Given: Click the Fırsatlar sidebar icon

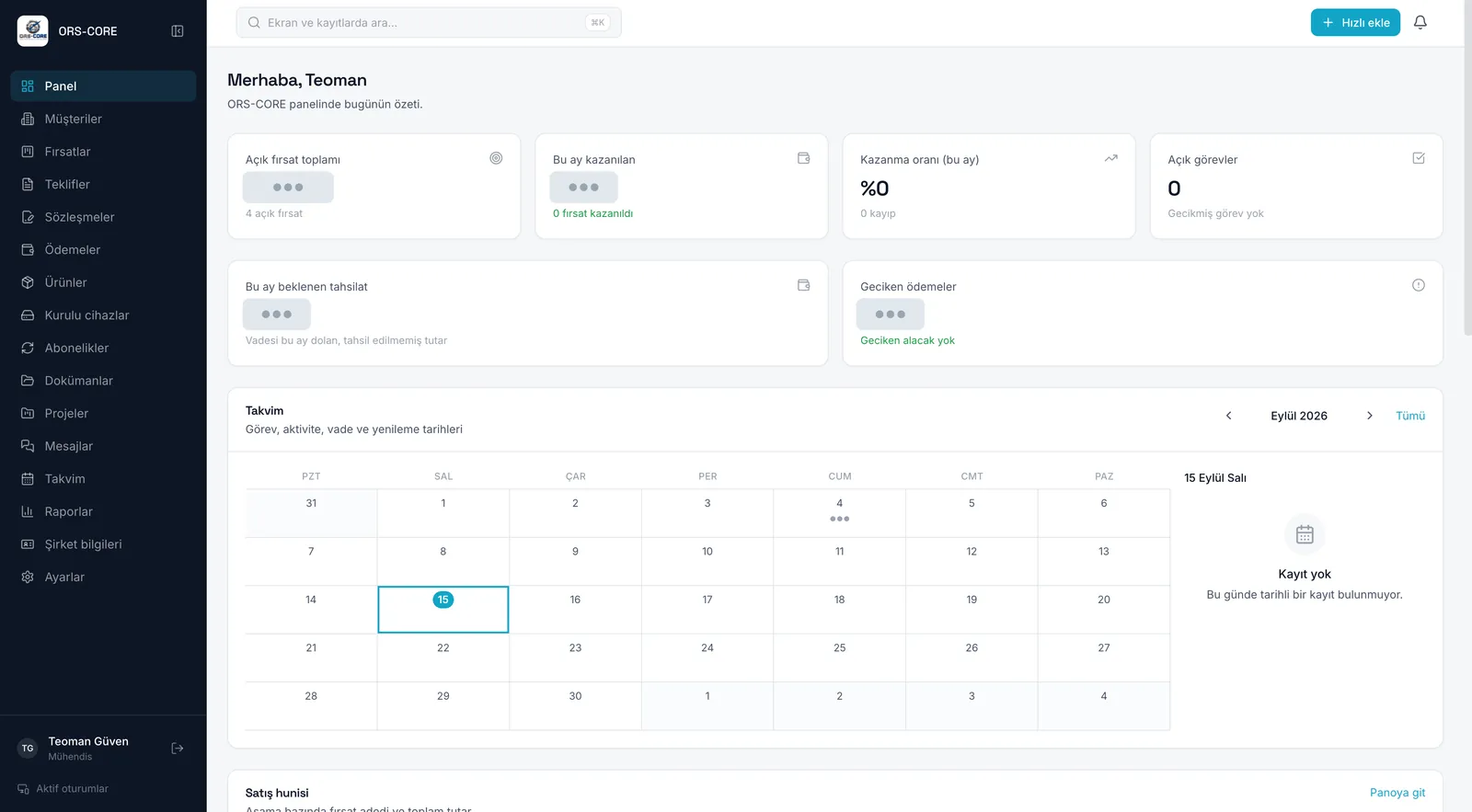Looking at the screenshot, I should [x=28, y=152].
